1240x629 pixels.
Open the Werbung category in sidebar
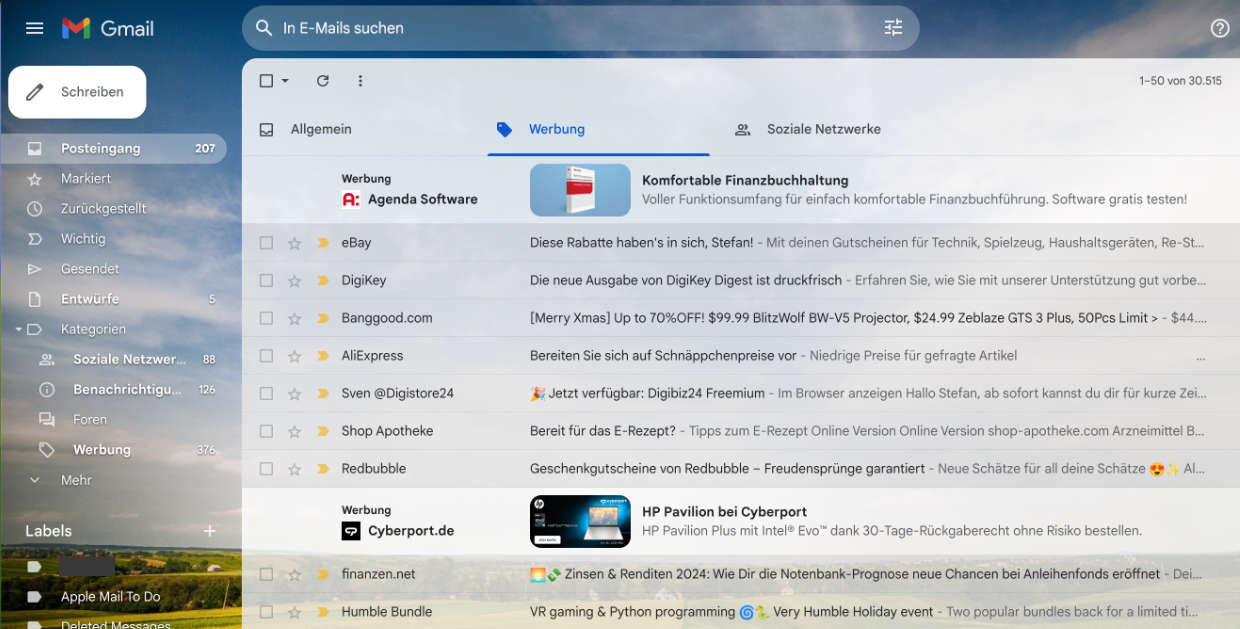click(113, 450)
